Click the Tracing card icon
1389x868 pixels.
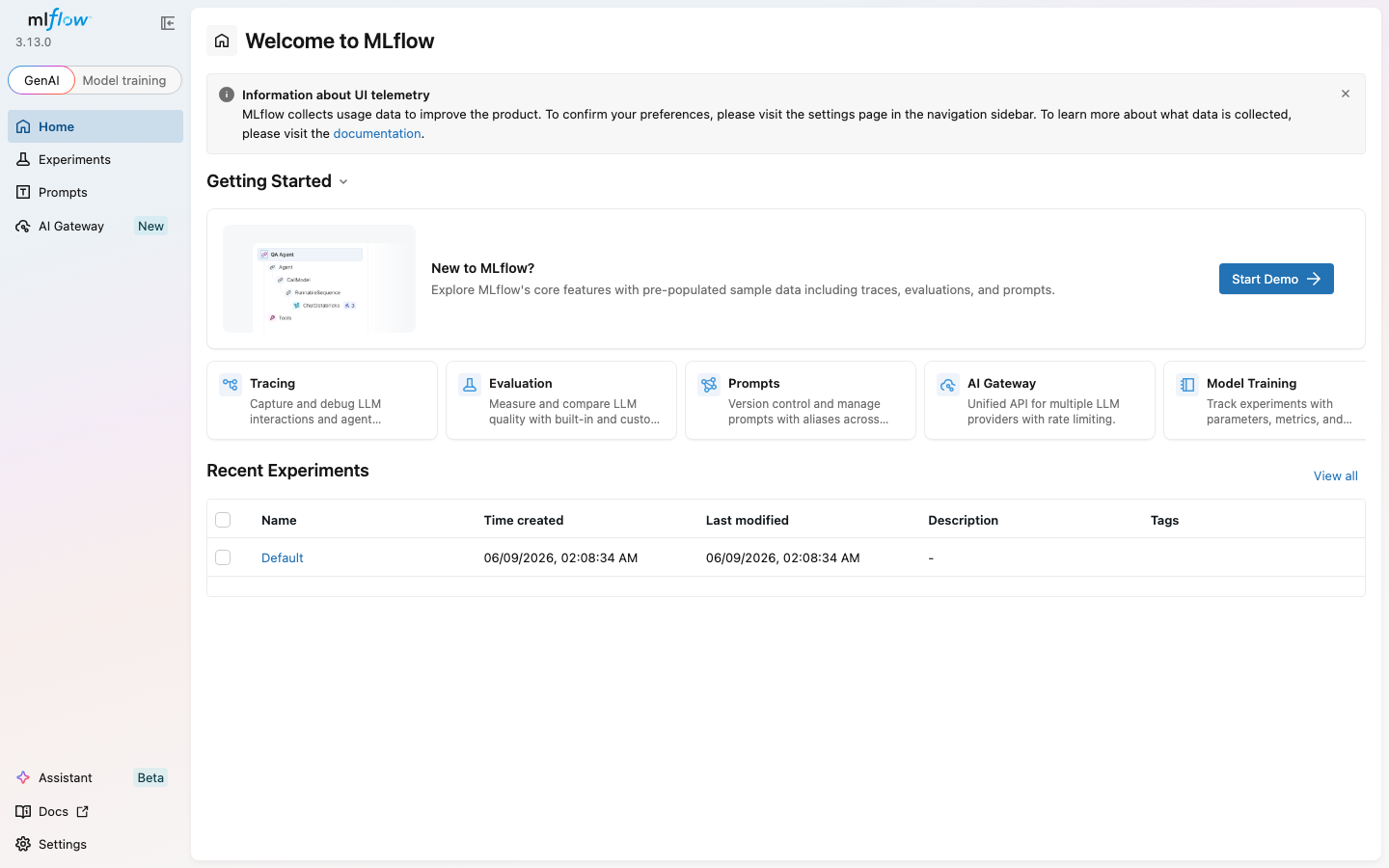(x=231, y=385)
